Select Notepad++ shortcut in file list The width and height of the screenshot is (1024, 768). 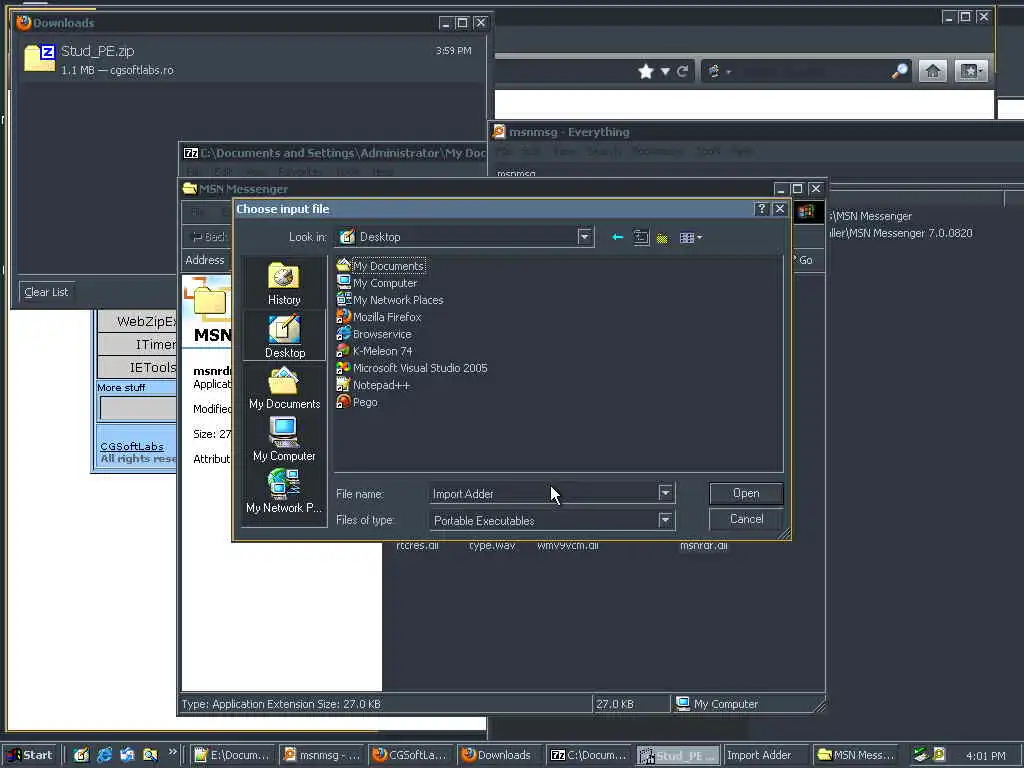point(373,385)
